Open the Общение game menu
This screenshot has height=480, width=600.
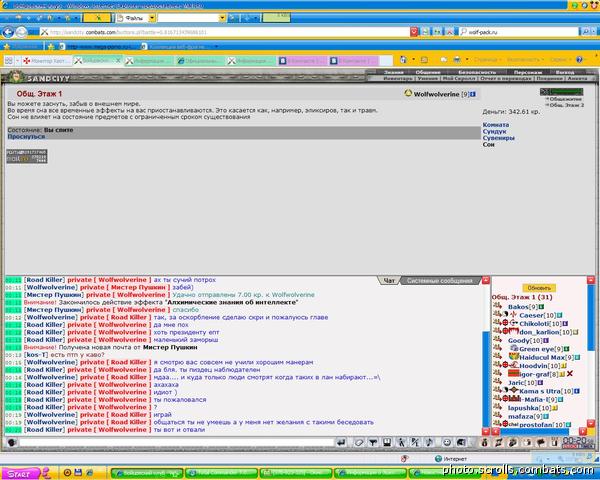click(x=427, y=72)
